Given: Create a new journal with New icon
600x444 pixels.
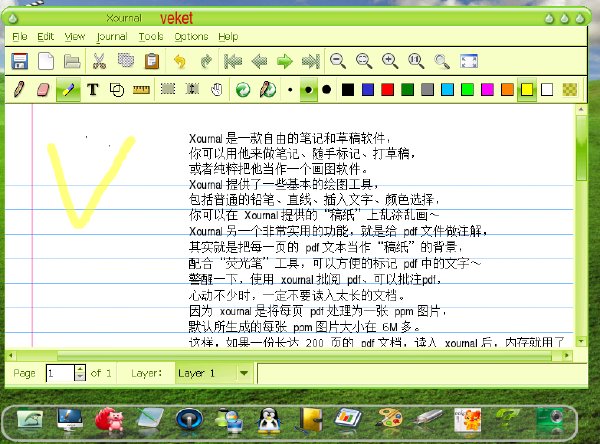Looking at the screenshot, I should [x=46, y=61].
